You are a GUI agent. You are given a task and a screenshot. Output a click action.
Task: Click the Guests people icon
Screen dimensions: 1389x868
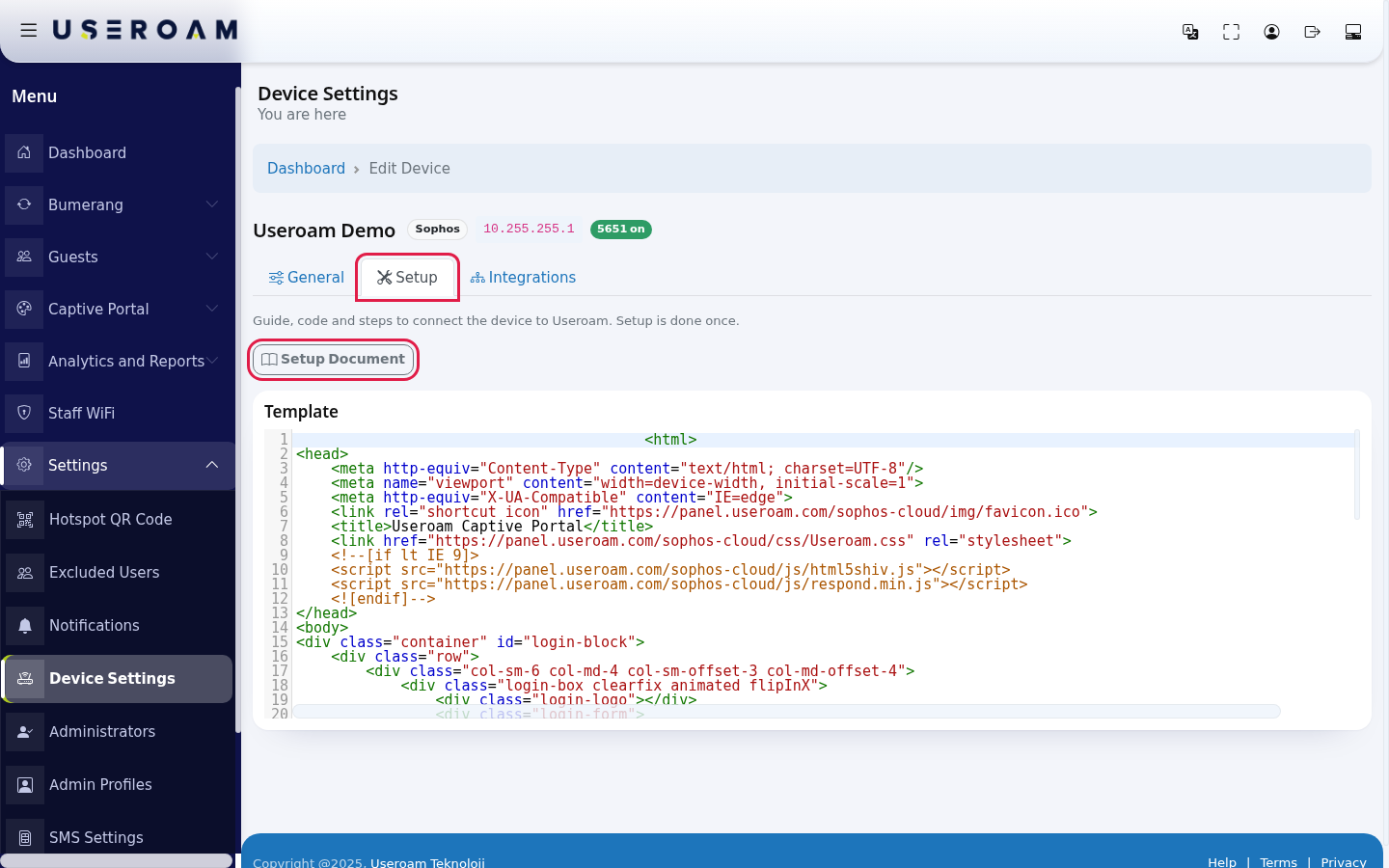pyautogui.click(x=24, y=257)
